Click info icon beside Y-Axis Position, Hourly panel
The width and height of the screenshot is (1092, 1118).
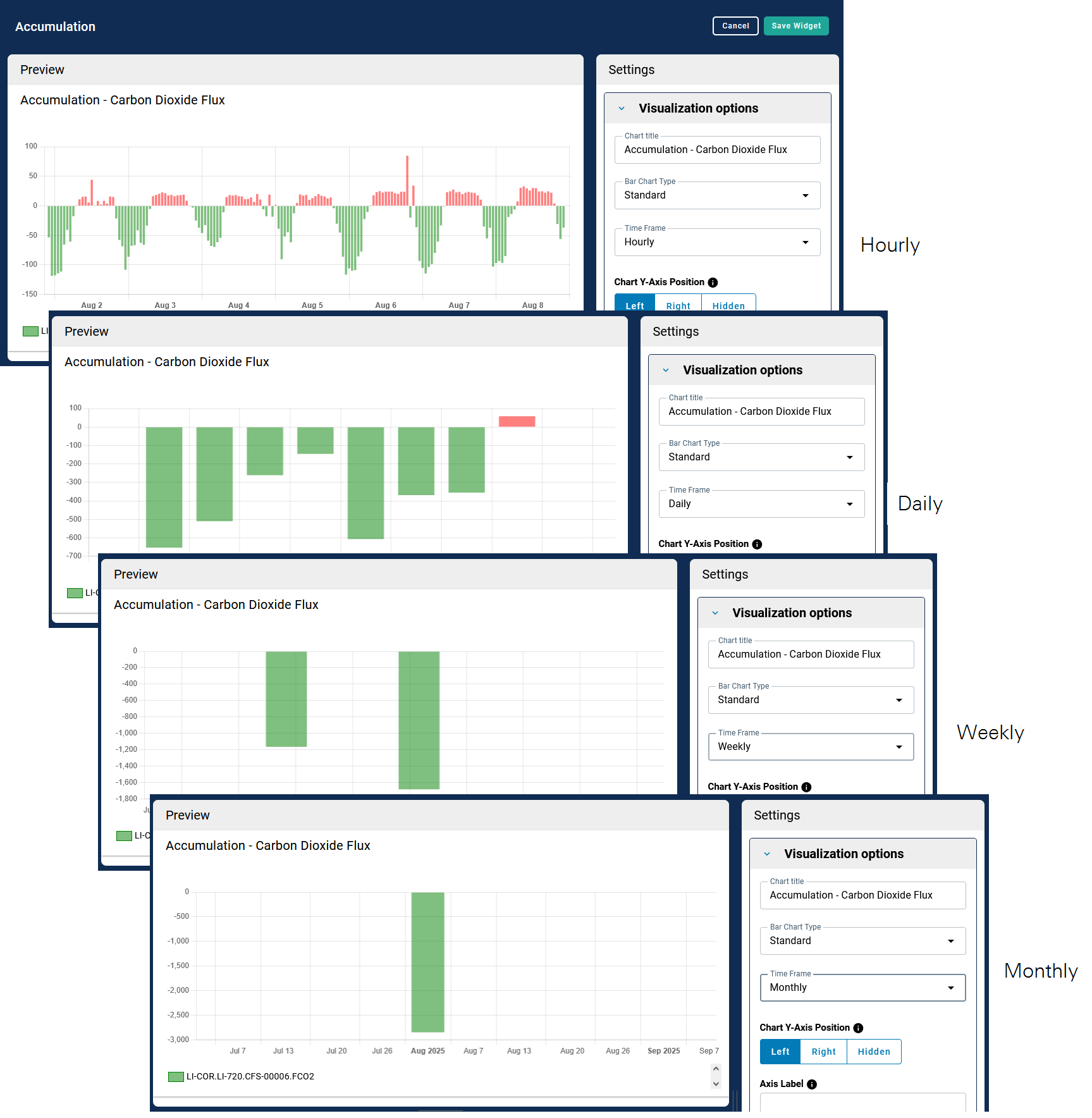pos(713,283)
